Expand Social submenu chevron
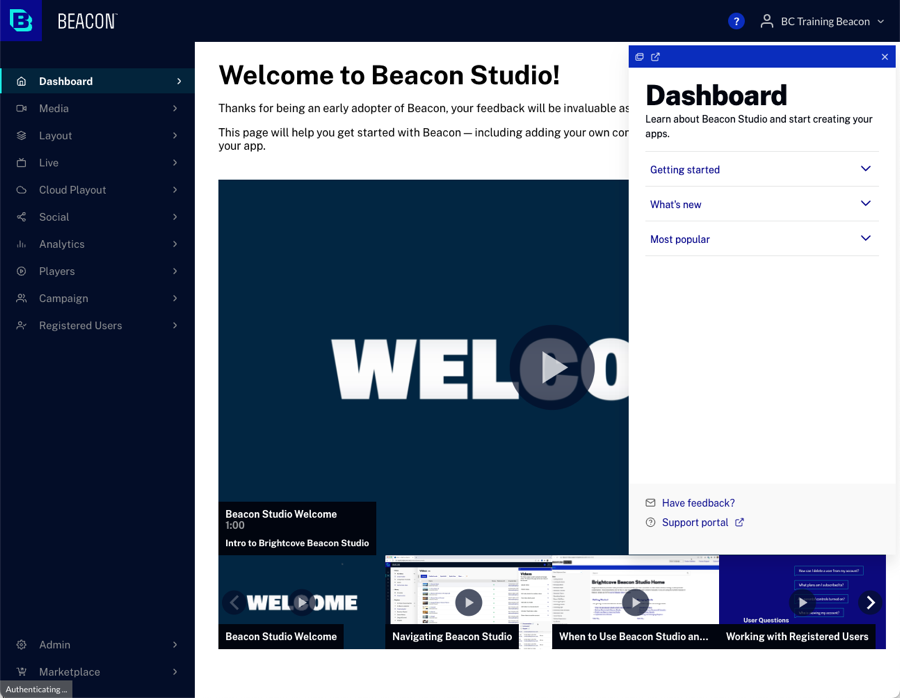Image resolution: width=900 pixels, height=698 pixels. (175, 217)
